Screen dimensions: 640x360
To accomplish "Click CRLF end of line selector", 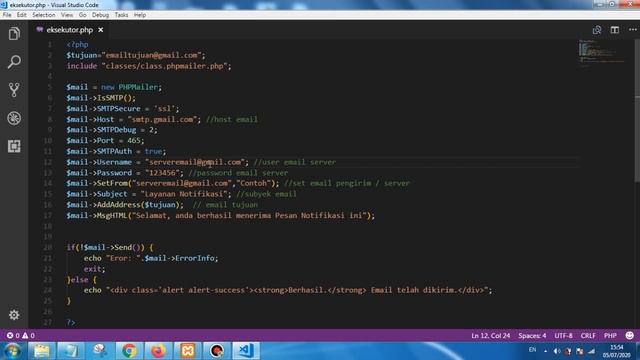I will (588, 336).
